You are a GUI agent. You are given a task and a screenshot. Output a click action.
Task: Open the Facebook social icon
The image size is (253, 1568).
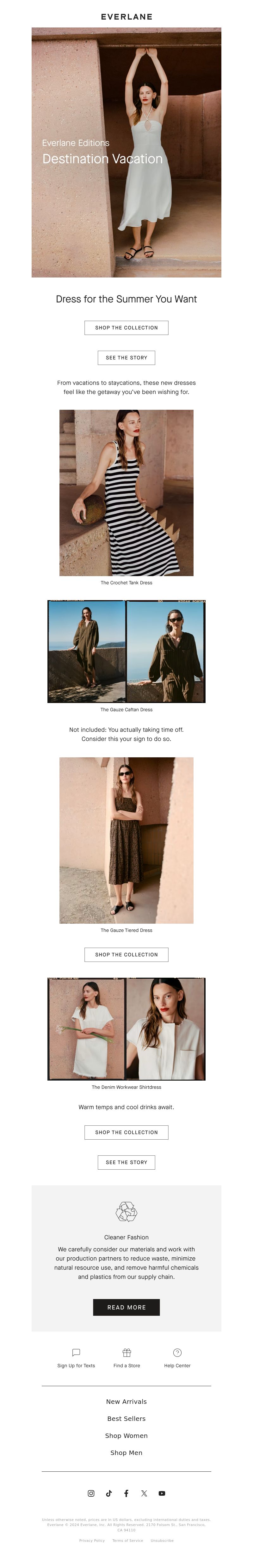(x=126, y=1493)
